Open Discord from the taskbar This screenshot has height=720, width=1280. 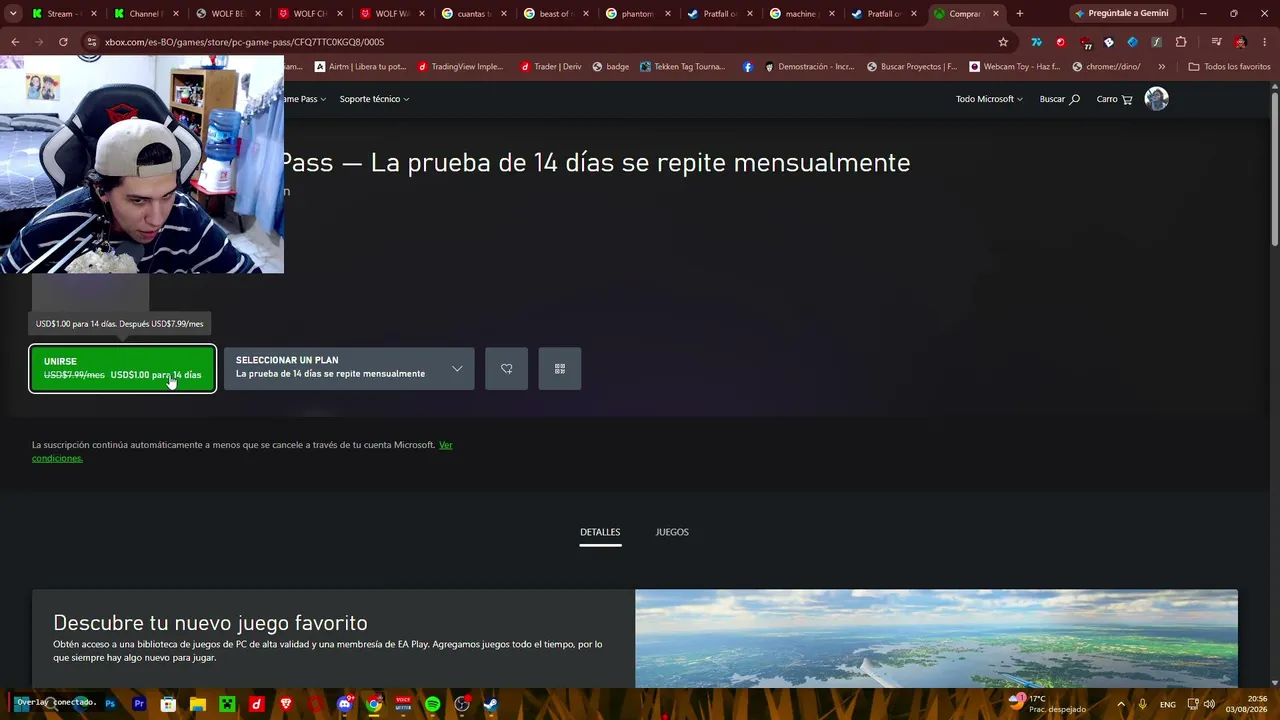point(345,704)
